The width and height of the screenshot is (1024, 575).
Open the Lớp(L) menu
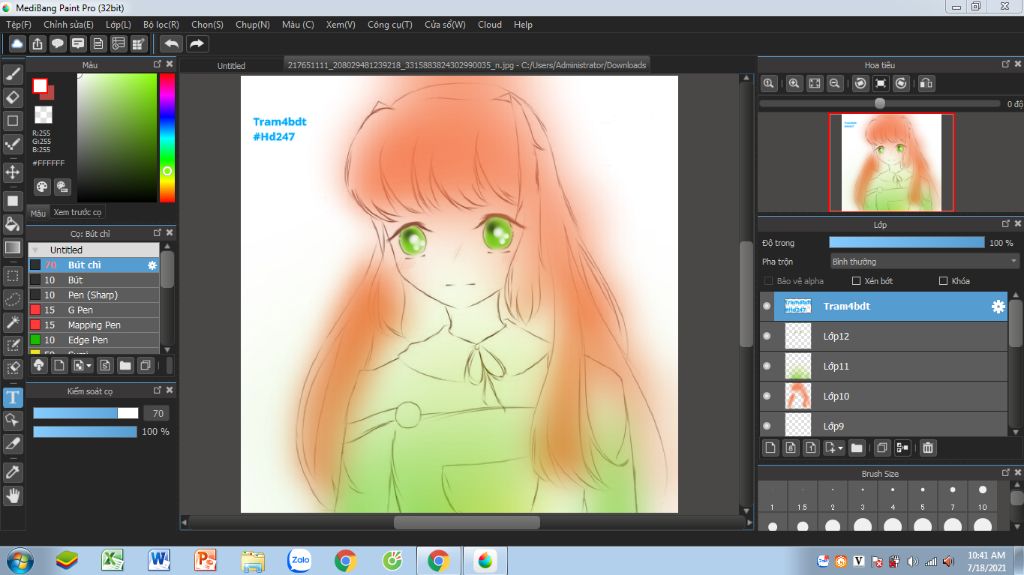point(118,25)
